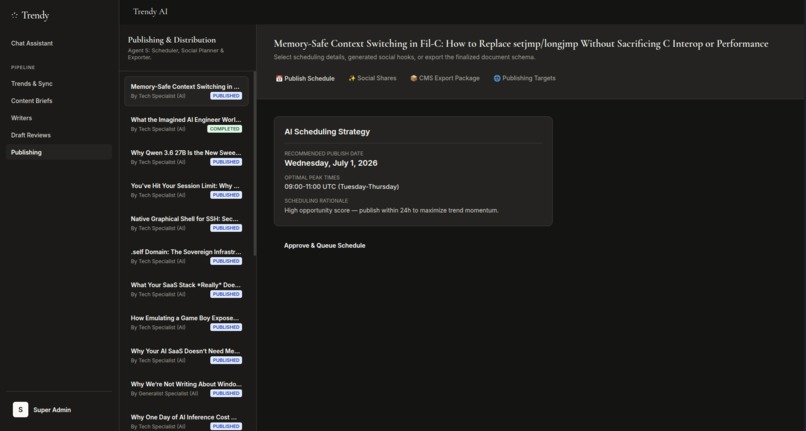The image size is (806, 431).
Task: Click the Super Admin user name
Action: tap(52, 410)
